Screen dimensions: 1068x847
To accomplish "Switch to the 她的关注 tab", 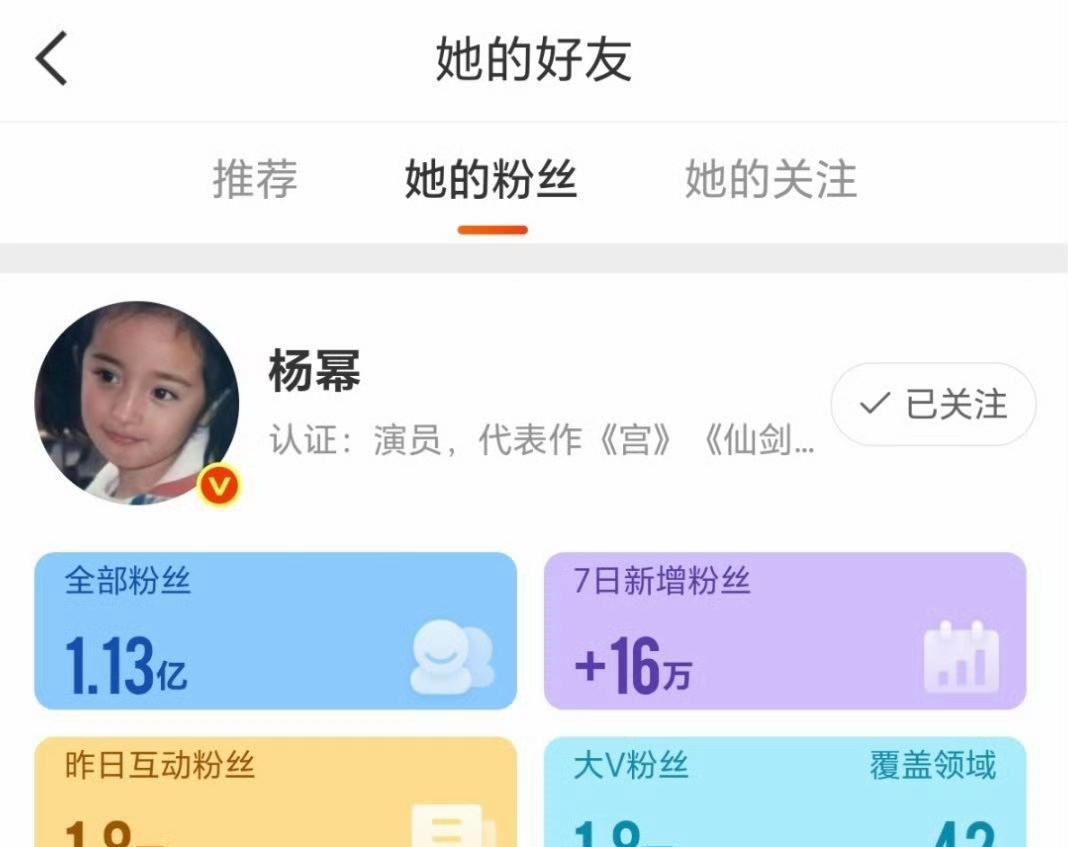I will click(x=770, y=179).
